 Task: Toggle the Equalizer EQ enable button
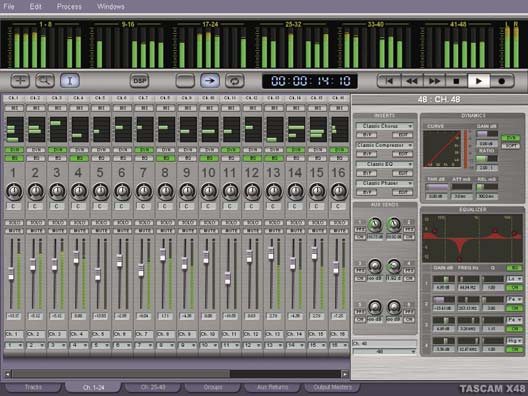click(515, 268)
